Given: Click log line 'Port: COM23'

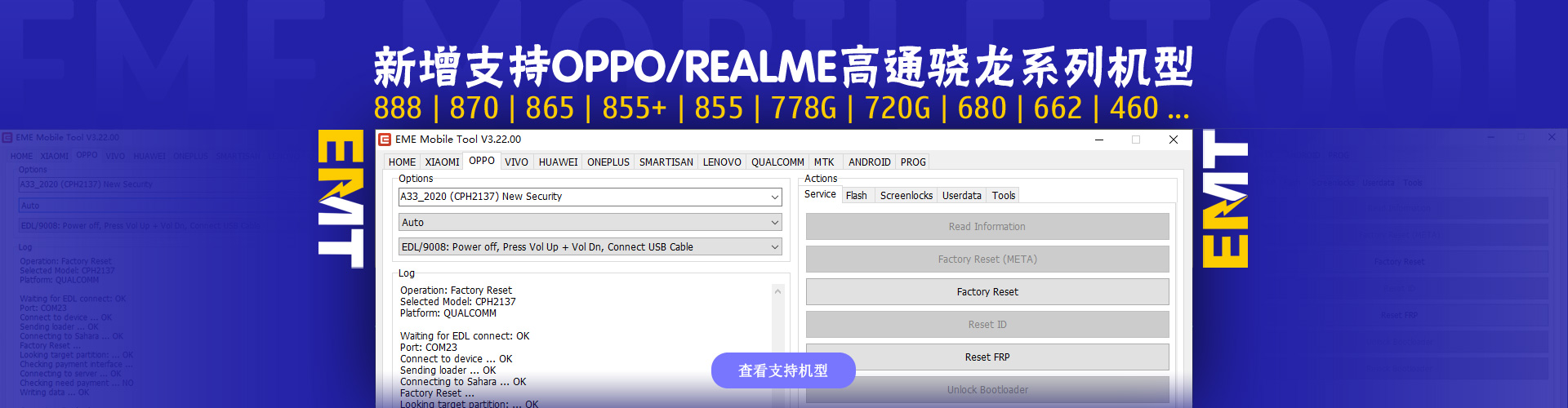Looking at the screenshot, I should click(x=429, y=348).
